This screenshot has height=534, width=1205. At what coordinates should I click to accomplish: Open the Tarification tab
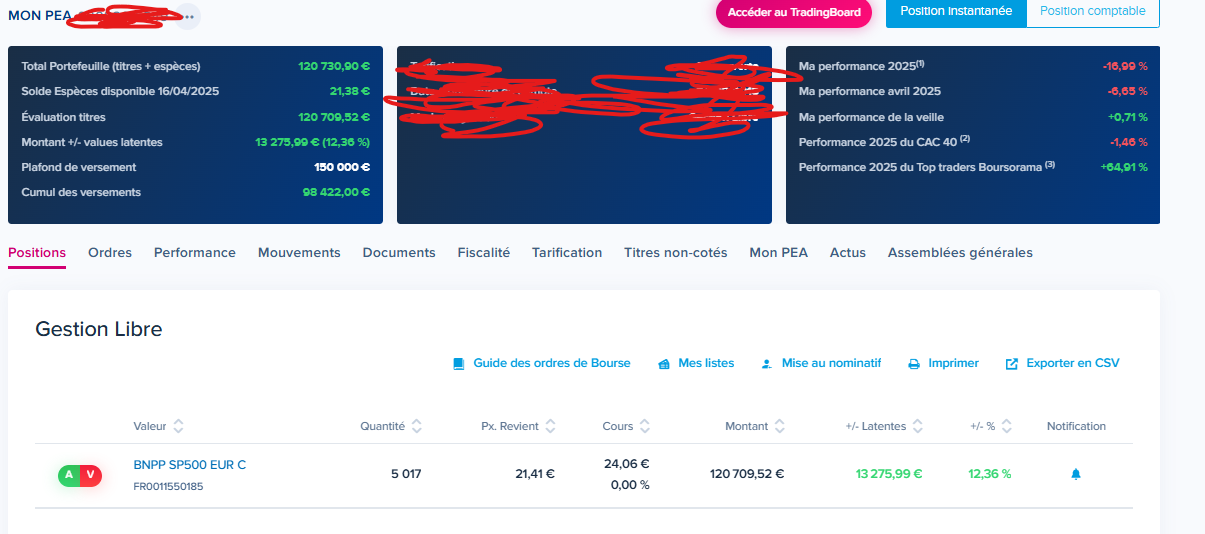coord(567,253)
